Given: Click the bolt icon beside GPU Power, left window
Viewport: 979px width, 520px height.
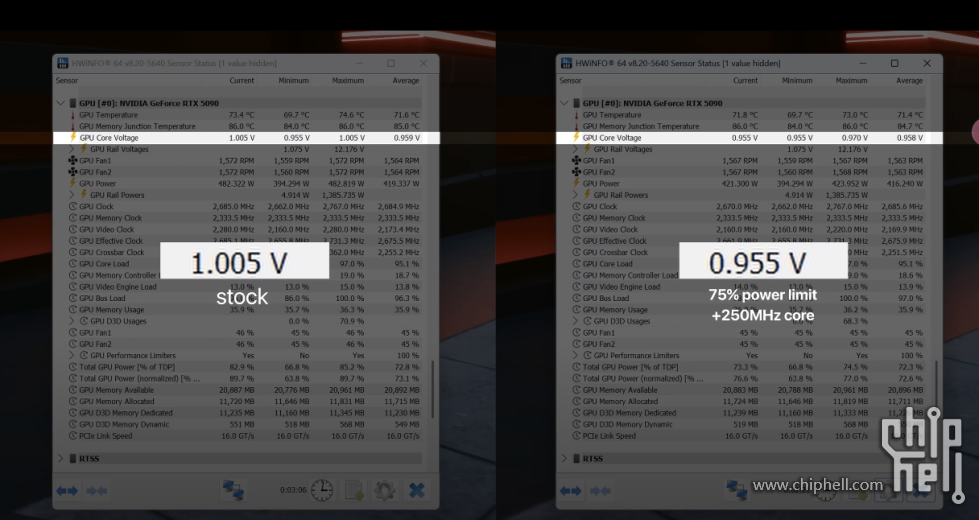Looking at the screenshot, I should click(72, 184).
